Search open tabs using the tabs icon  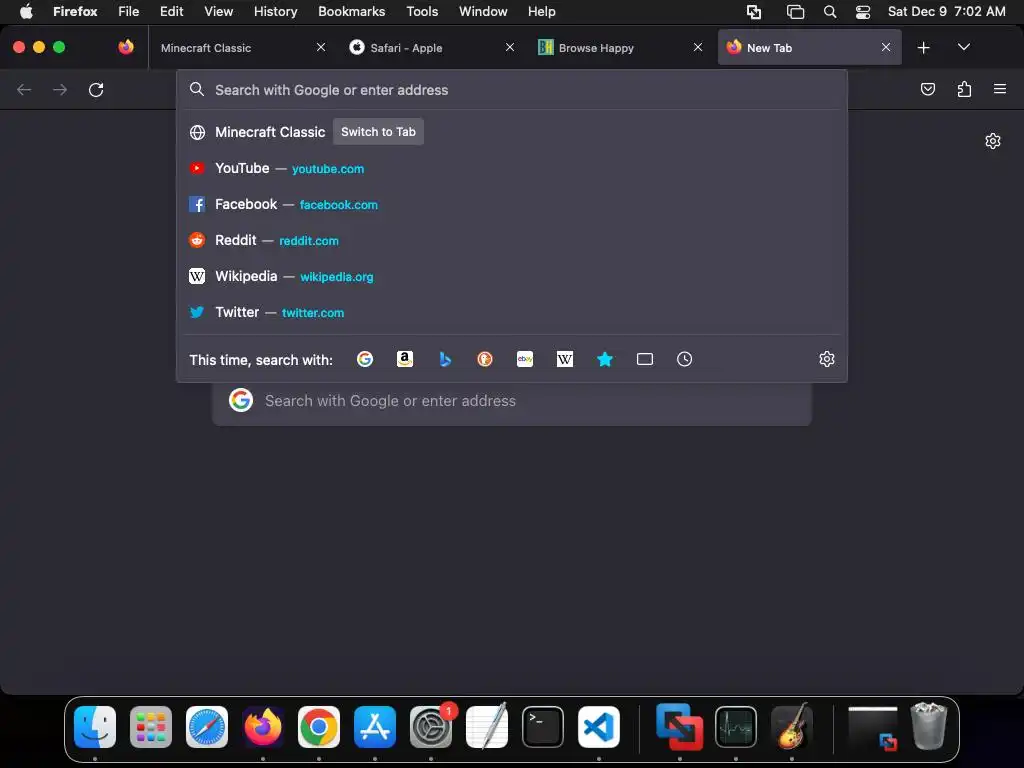click(645, 359)
